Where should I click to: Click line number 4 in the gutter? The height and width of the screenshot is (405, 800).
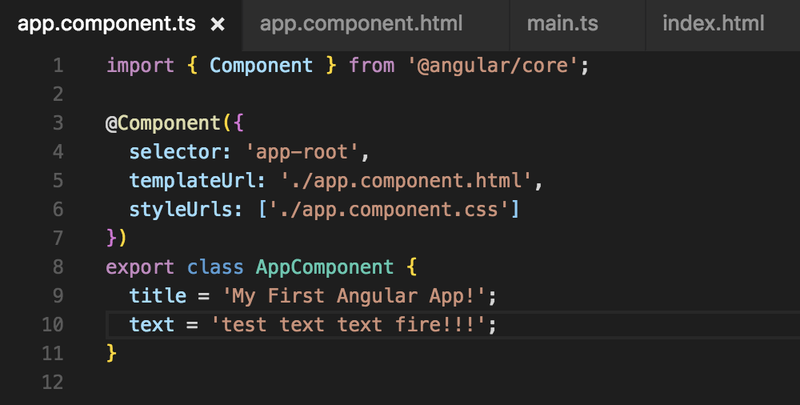tap(58, 152)
